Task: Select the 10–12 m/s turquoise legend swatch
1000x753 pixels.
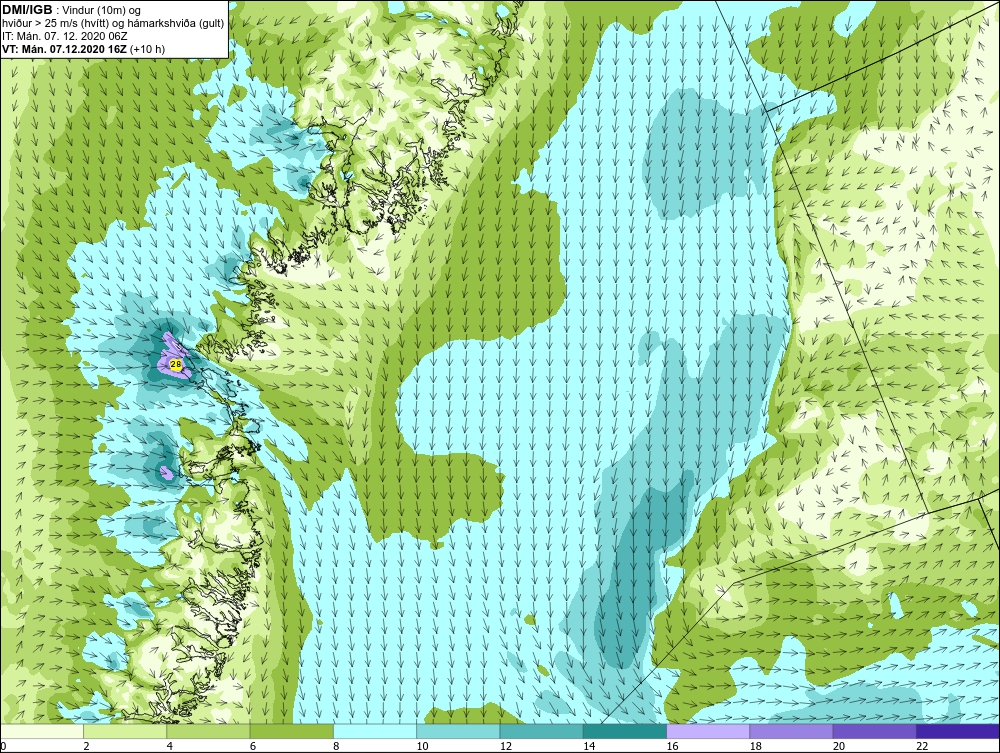Action: (x=458, y=731)
